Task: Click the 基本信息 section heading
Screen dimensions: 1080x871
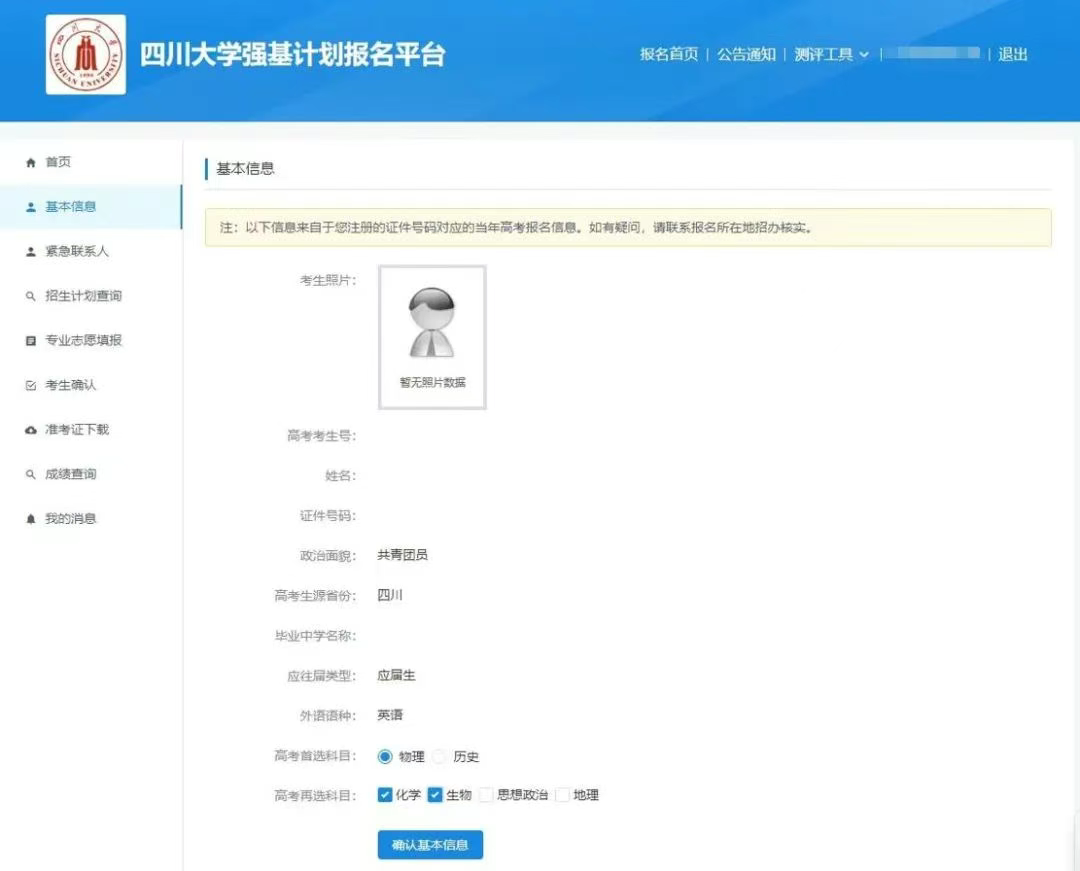Action: coord(245,169)
